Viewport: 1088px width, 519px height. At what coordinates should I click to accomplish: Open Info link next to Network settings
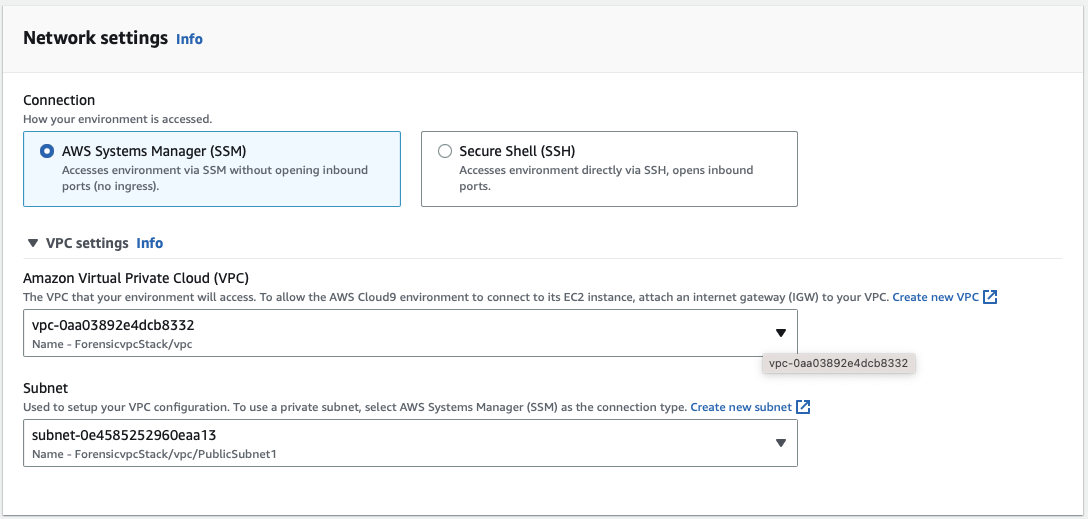[x=189, y=39]
